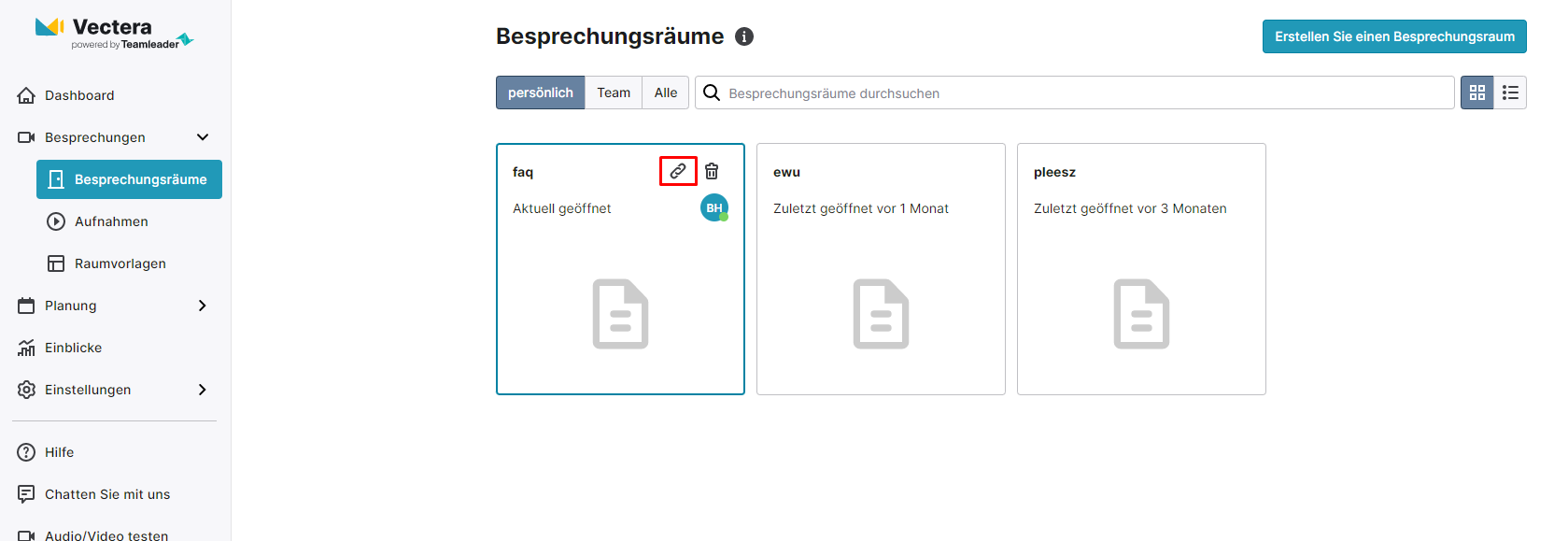1568x541 pixels.
Task: Open Chatten Sie mit uns
Action: point(106,494)
